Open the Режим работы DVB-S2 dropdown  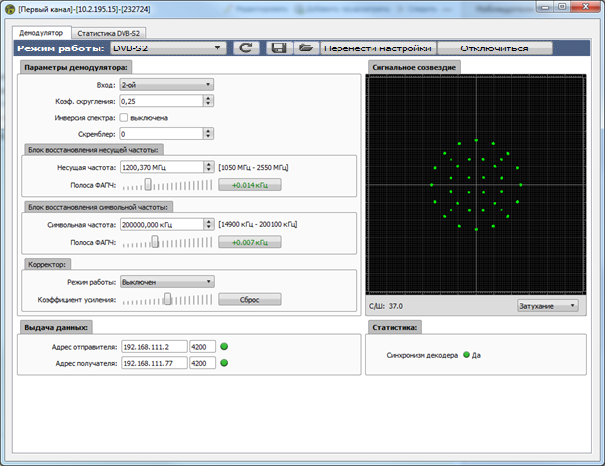coord(167,47)
